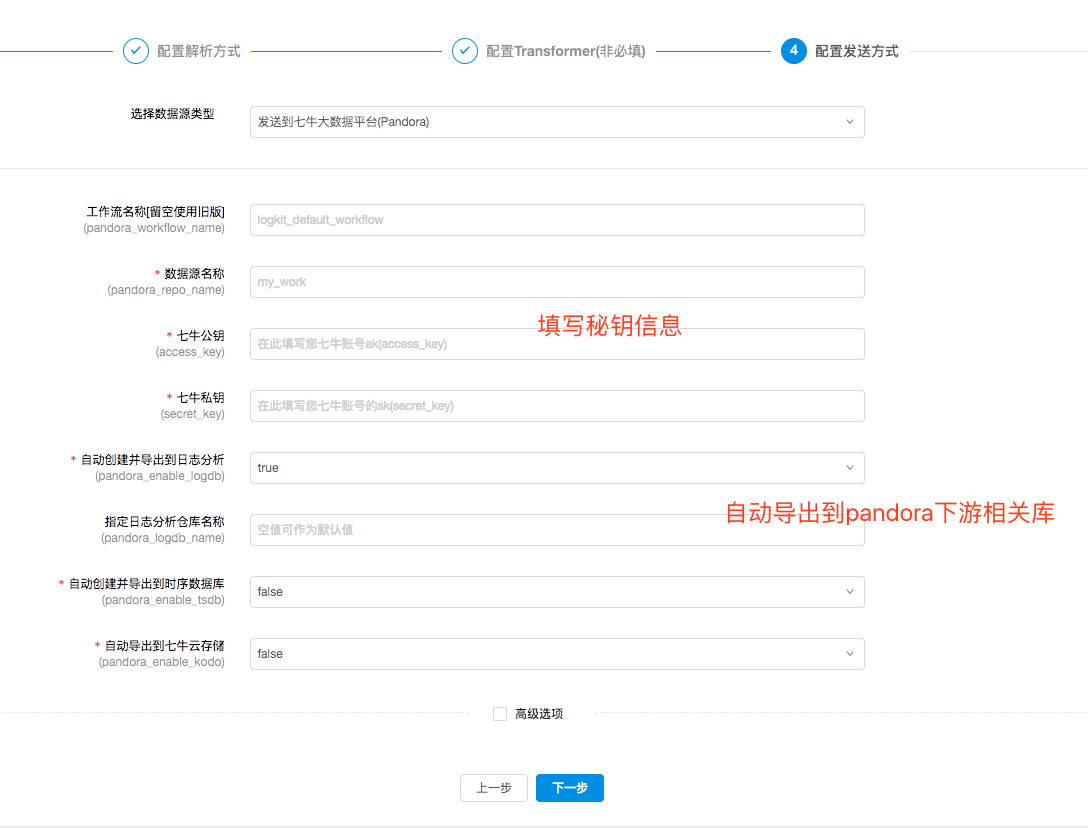Click the (pandora_enable_kodo) sublabel
This screenshot has width=1088, height=828.
pos(162,662)
